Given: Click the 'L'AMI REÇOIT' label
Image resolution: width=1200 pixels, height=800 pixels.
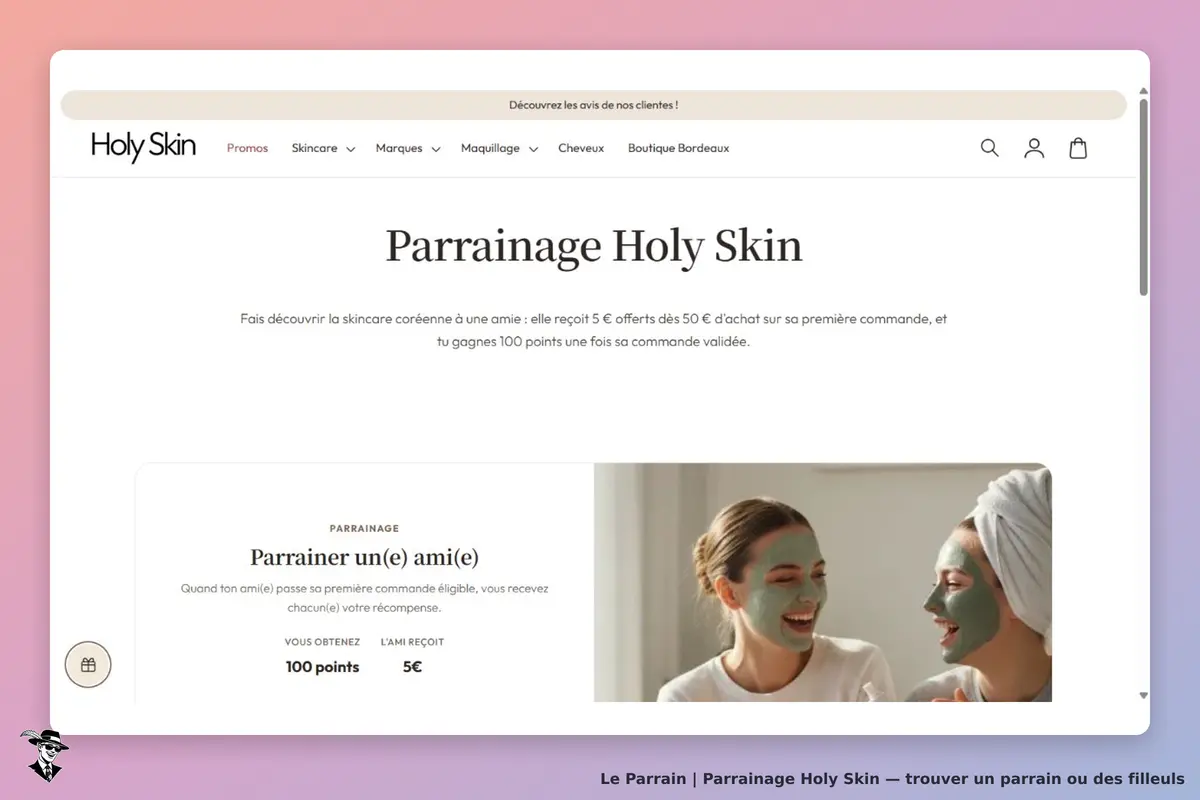Looking at the screenshot, I should click(x=412, y=642).
